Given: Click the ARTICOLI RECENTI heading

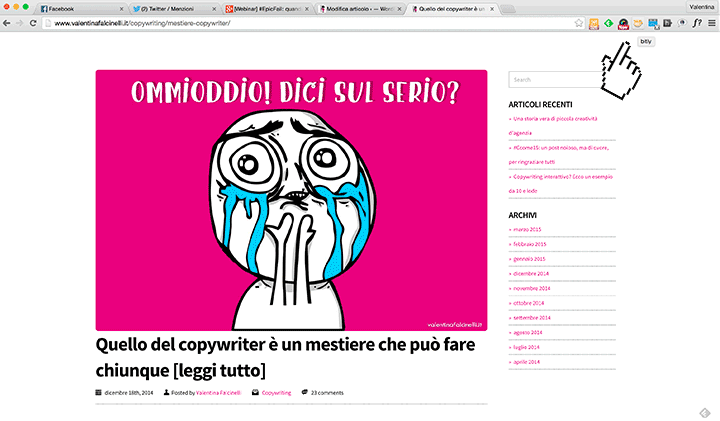Looking at the screenshot, I should (540, 105).
